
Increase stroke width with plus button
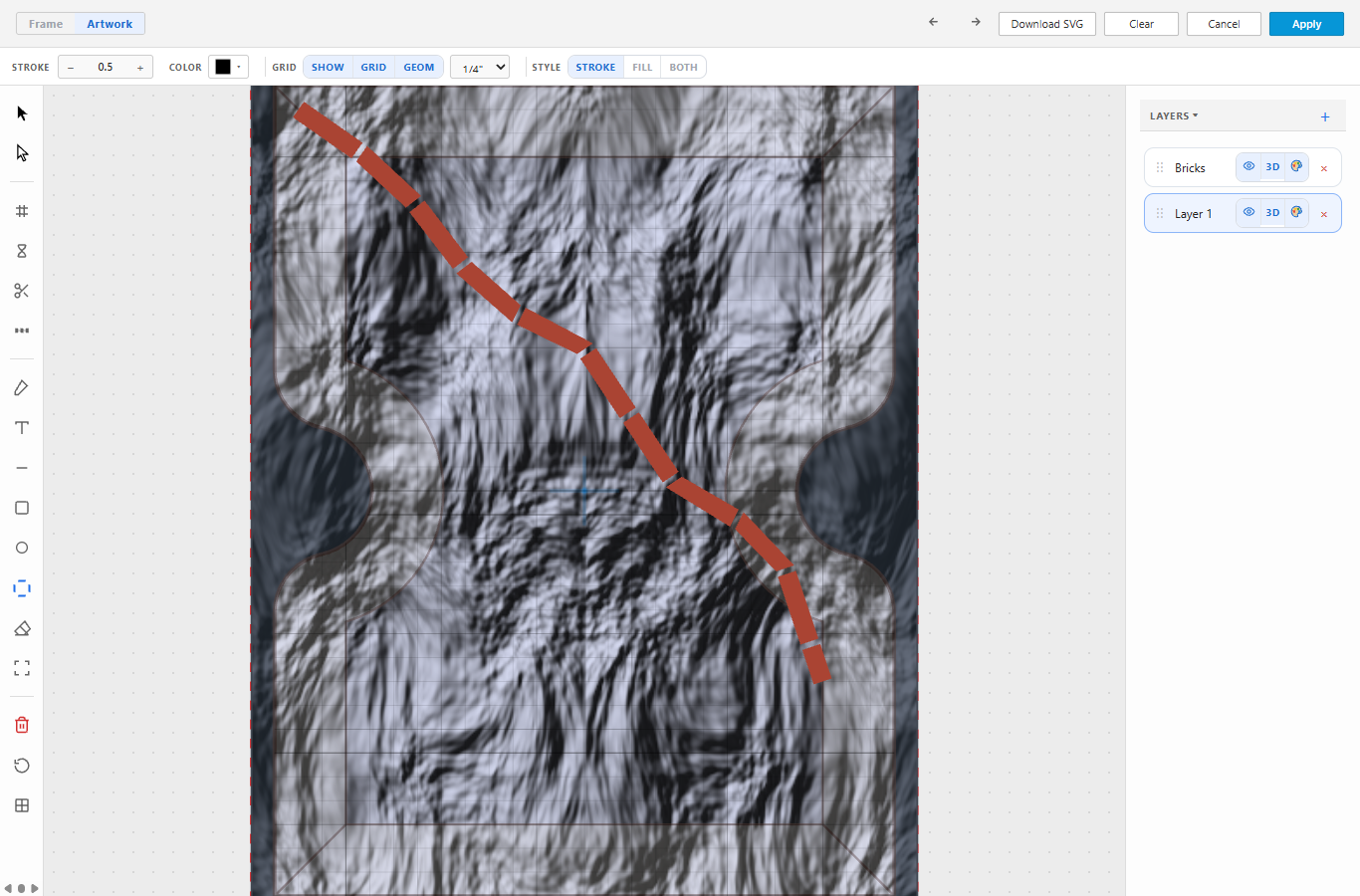click(140, 67)
